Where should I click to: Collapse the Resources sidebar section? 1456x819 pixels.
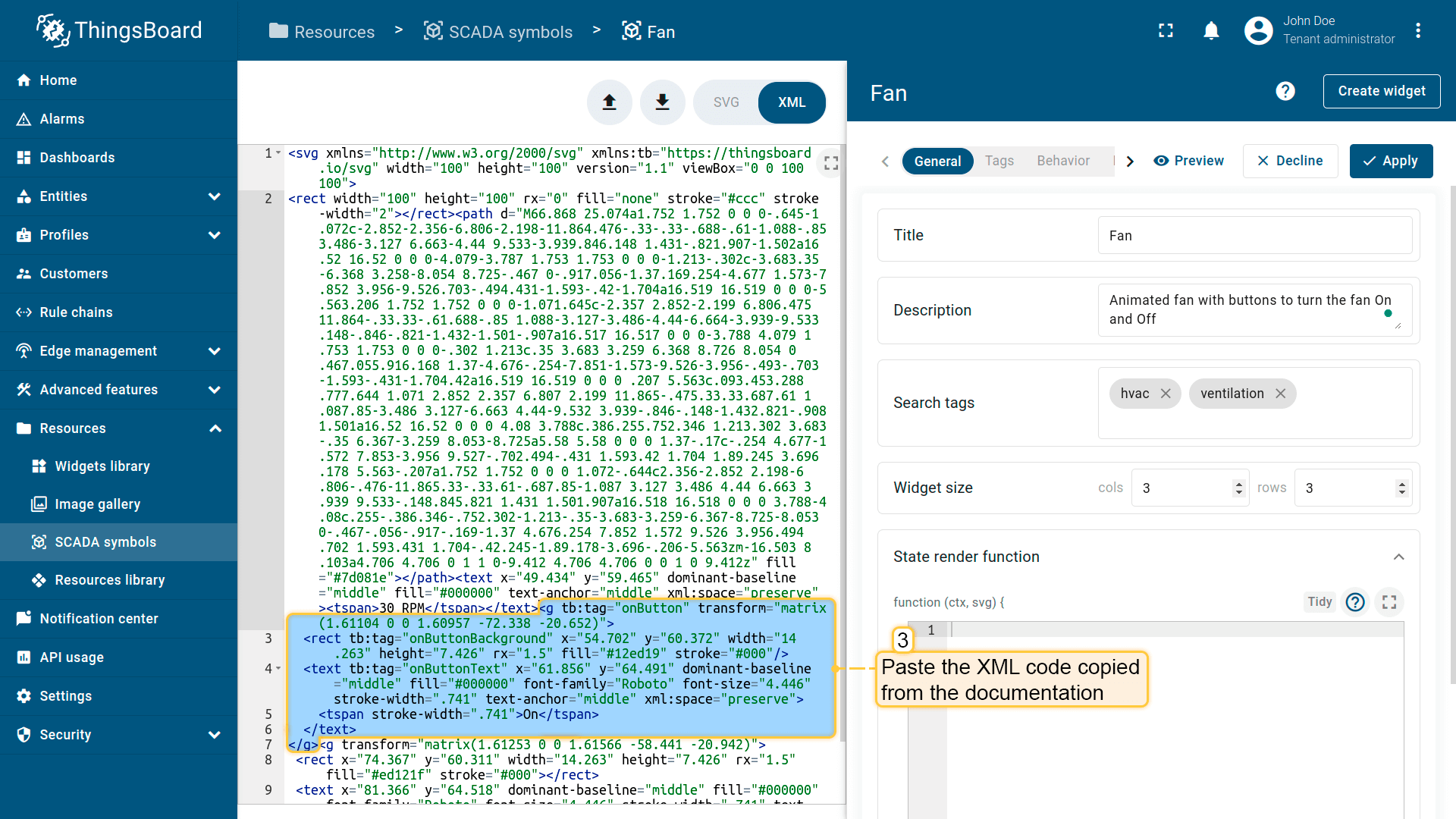coord(215,428)
